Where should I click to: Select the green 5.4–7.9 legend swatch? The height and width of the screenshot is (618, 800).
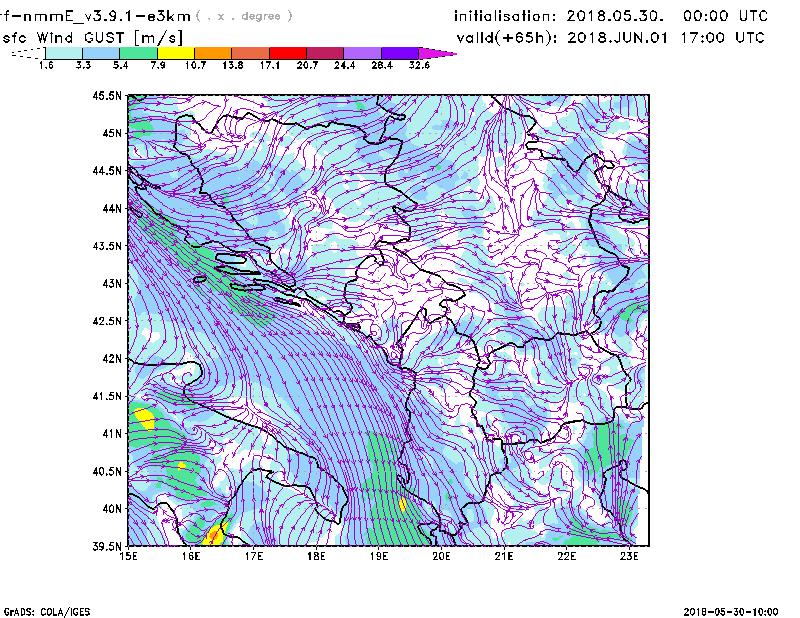click(138, 53)
